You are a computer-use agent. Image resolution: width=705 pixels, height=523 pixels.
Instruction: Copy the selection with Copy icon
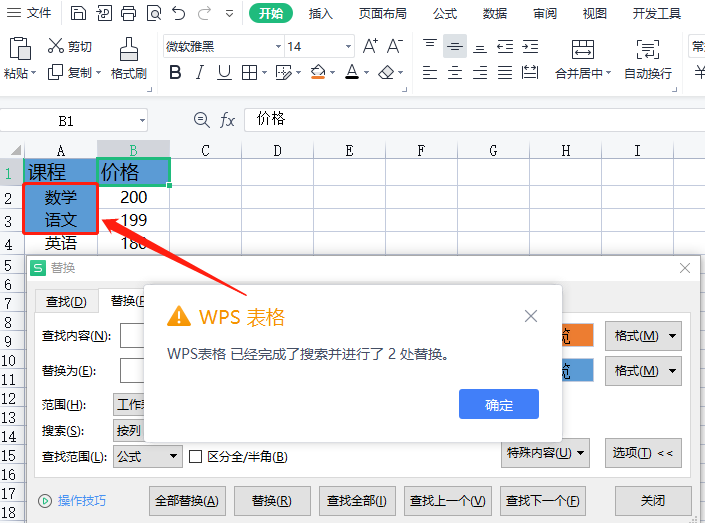click(55, 72)
